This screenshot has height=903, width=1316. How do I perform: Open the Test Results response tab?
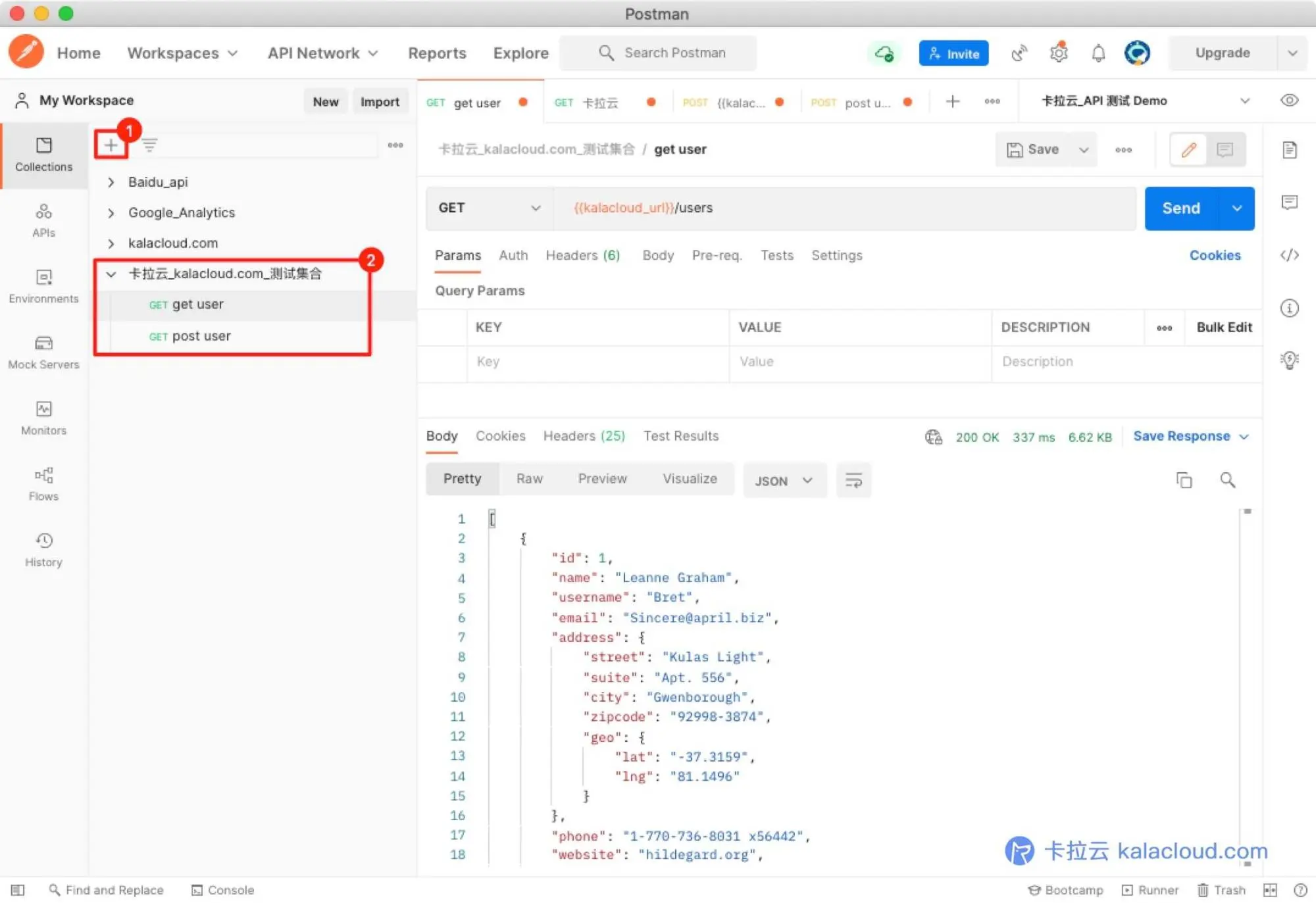680,436
